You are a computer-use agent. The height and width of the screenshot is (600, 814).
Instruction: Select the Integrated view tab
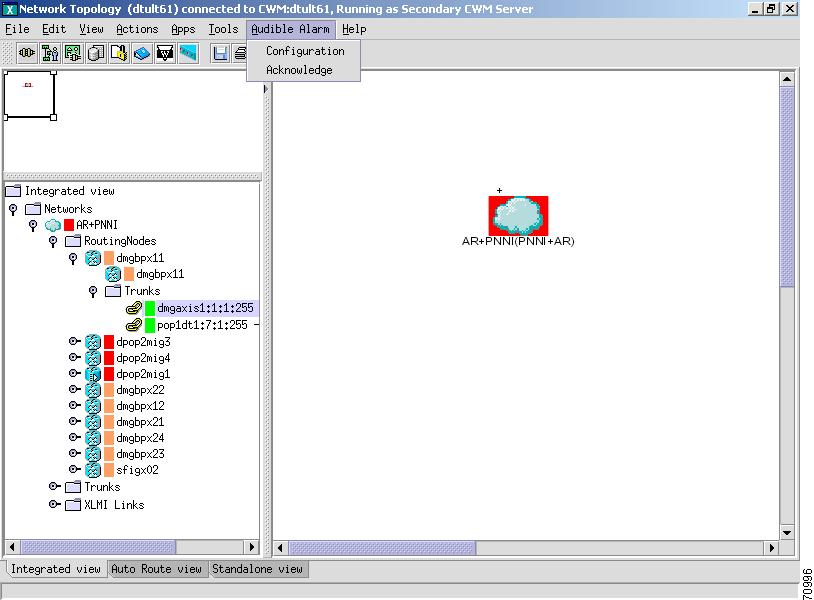pyautogui.click(x=56, y=569)
